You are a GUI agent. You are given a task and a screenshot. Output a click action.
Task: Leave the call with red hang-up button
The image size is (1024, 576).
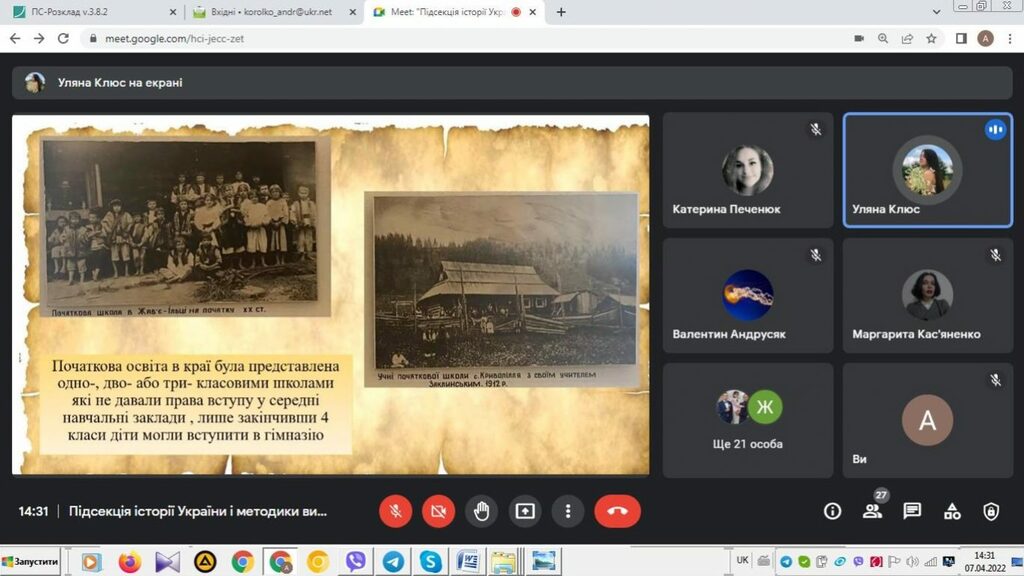(617, 511)
